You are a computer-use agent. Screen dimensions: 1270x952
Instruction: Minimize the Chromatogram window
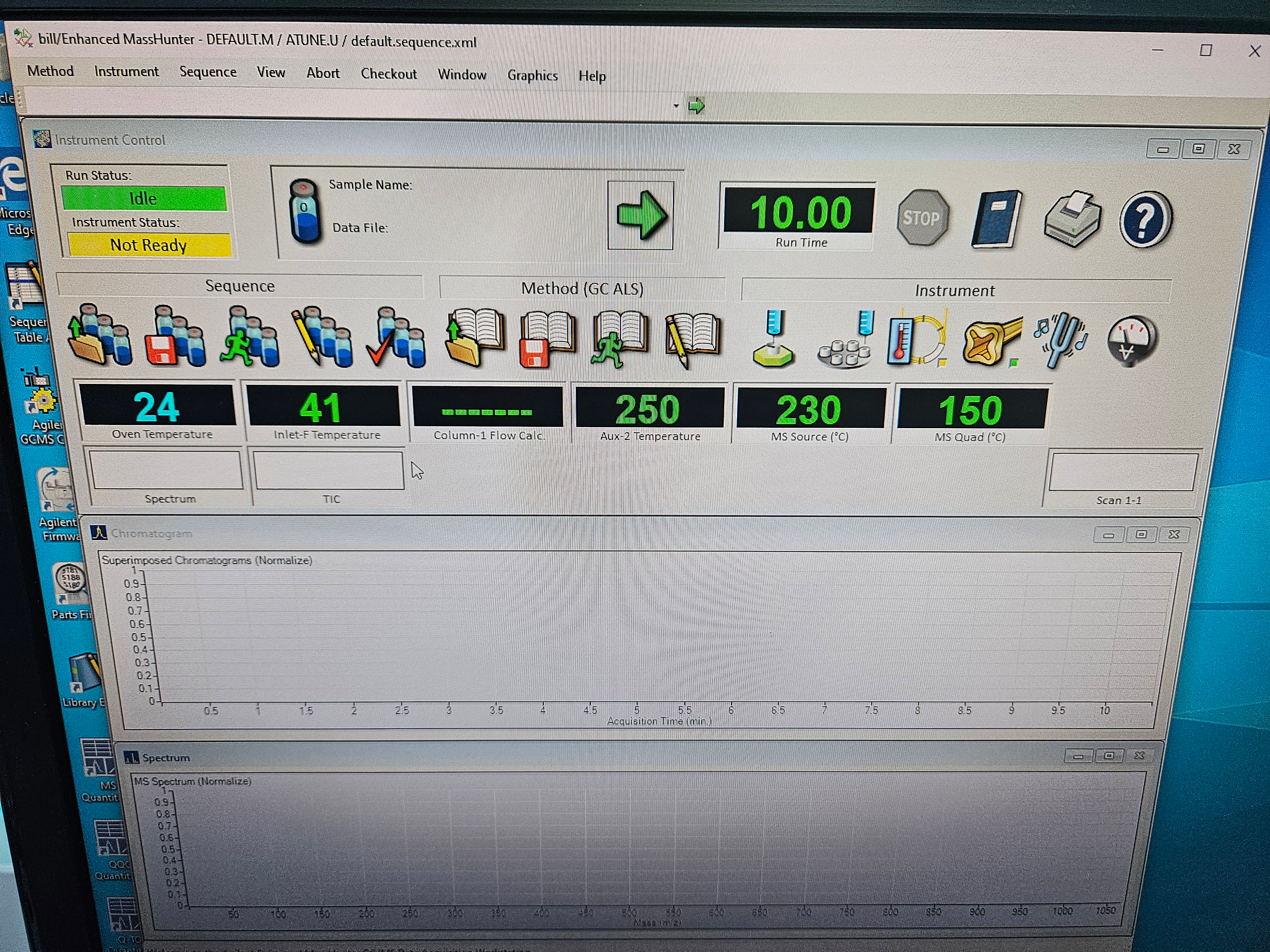tap(1109, 535)
